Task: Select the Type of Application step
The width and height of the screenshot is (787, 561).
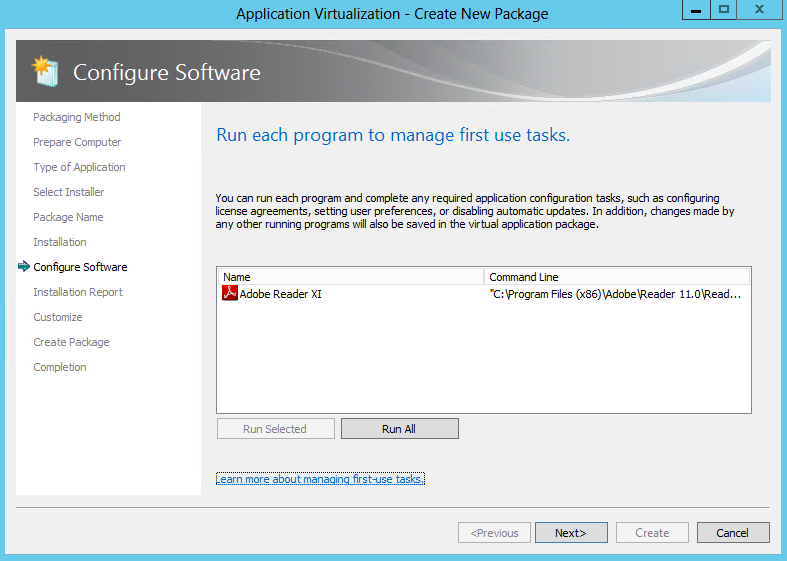Action: [x=79, y=167]
